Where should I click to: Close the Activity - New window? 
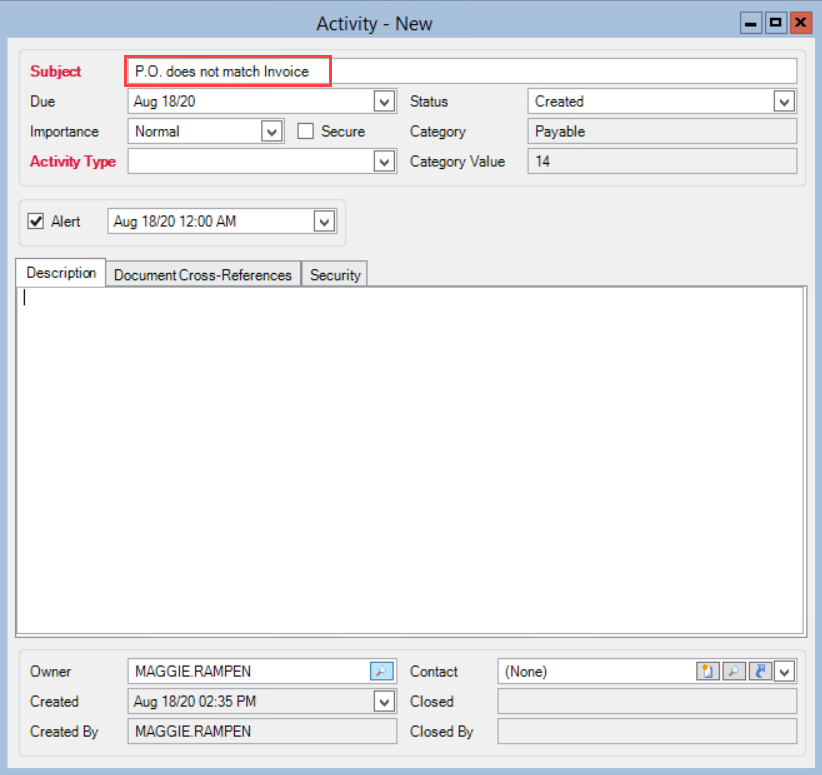801,23
